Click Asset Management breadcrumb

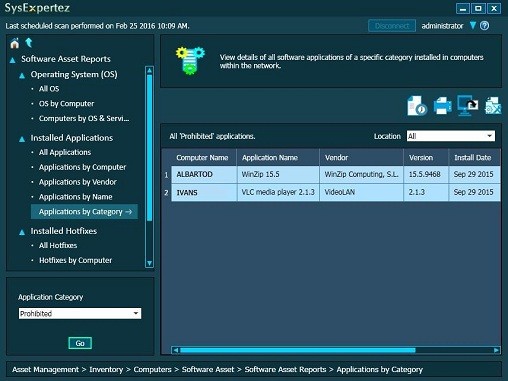coord(45,369)
